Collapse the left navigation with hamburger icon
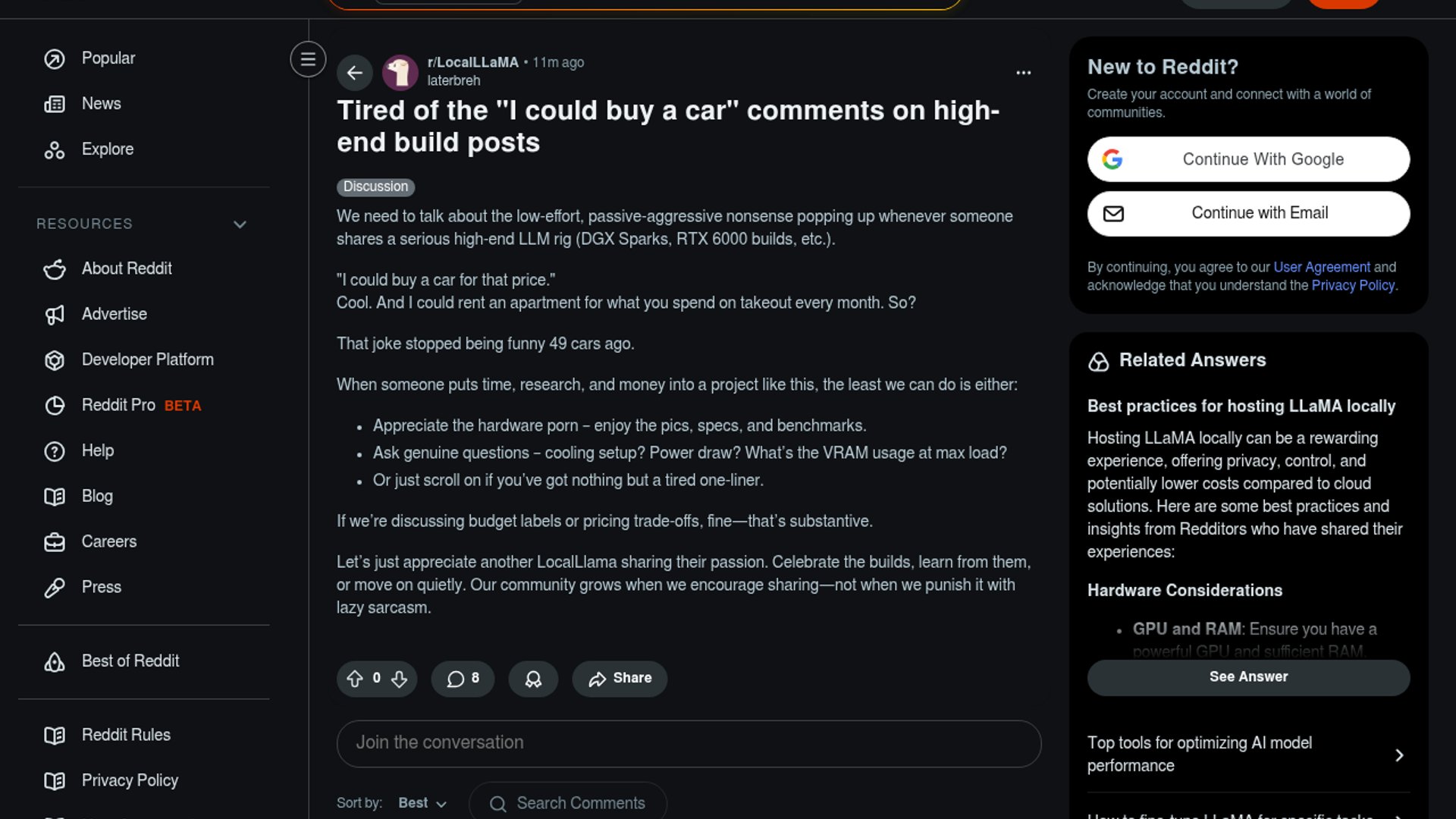Screen dimensions: 1456x819 [308, 59]
